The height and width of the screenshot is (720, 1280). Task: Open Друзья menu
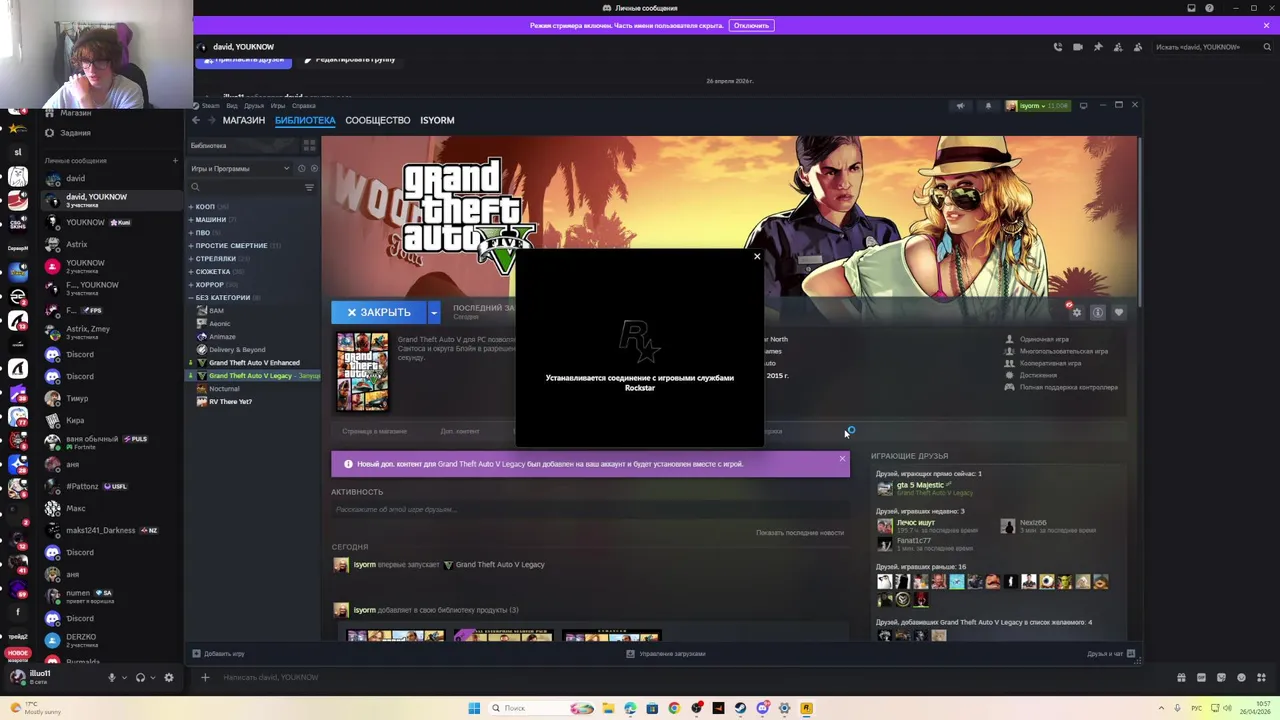coord(254,105)
